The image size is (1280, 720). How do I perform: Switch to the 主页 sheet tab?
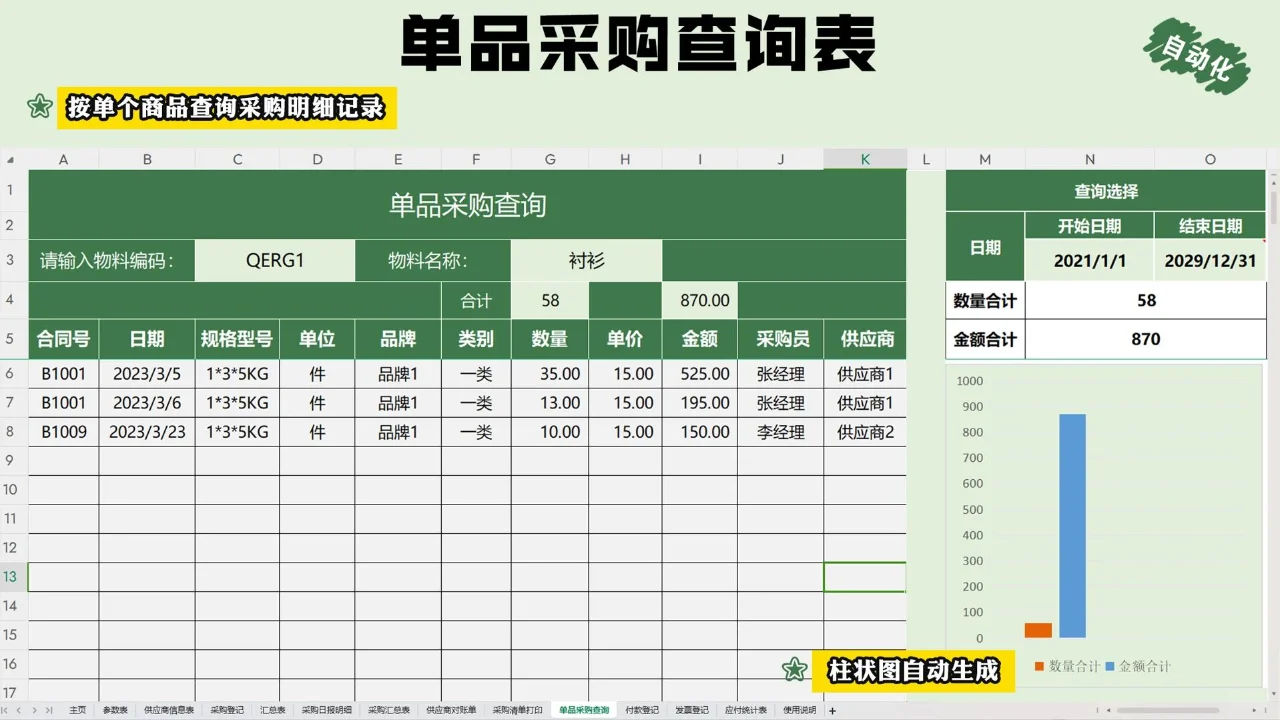[x=78, y=709]
